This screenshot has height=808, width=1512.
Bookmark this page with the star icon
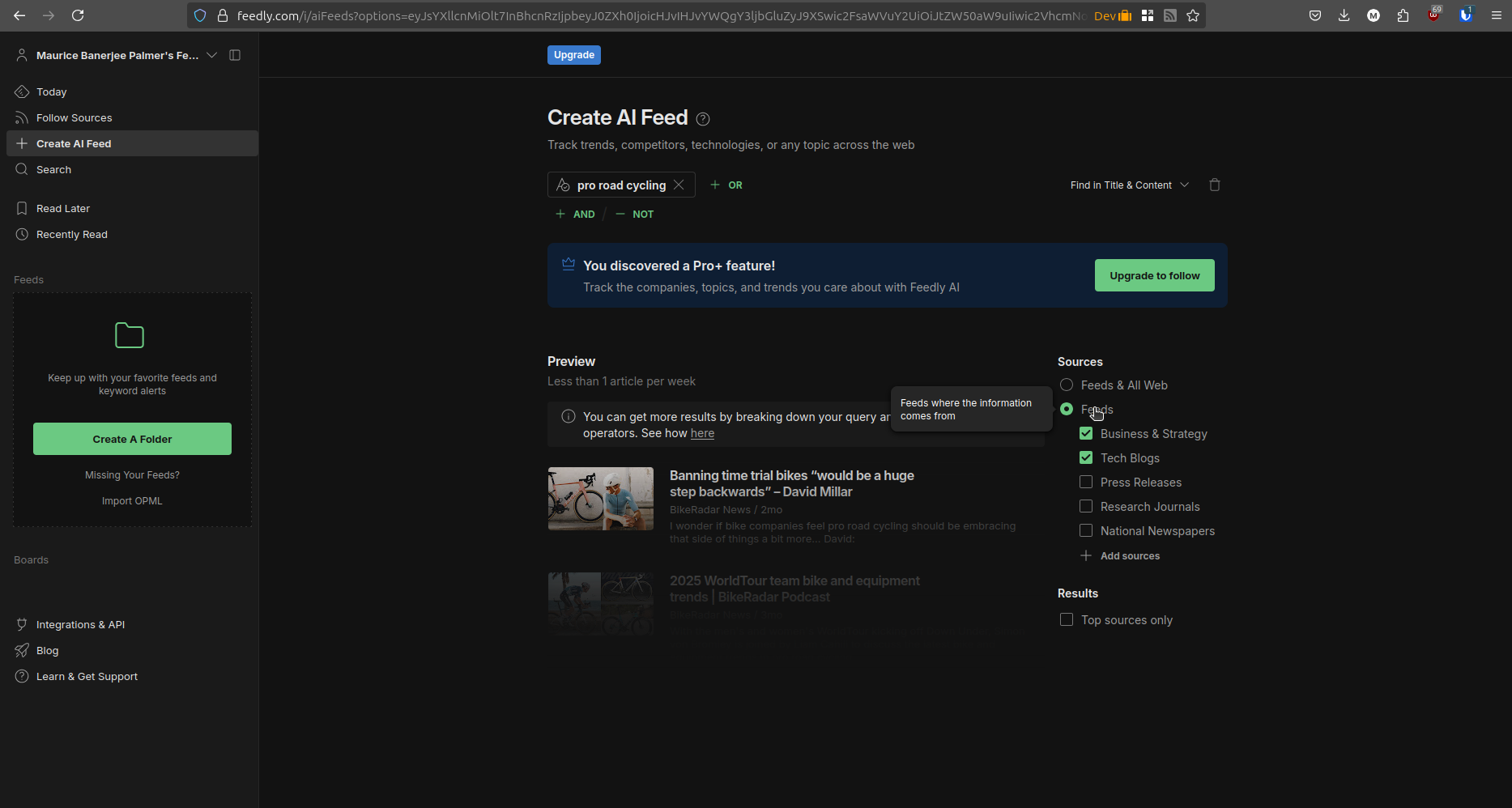[1193, 15]
